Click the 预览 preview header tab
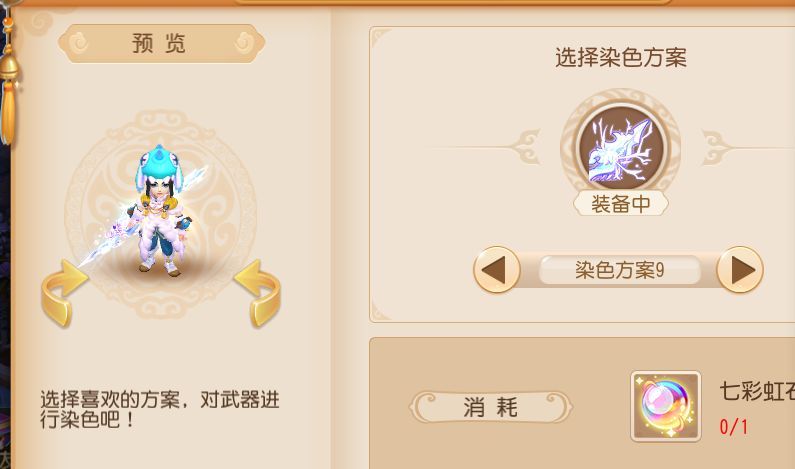The height and width of the screenshot is (469, 795). (161, 44)
